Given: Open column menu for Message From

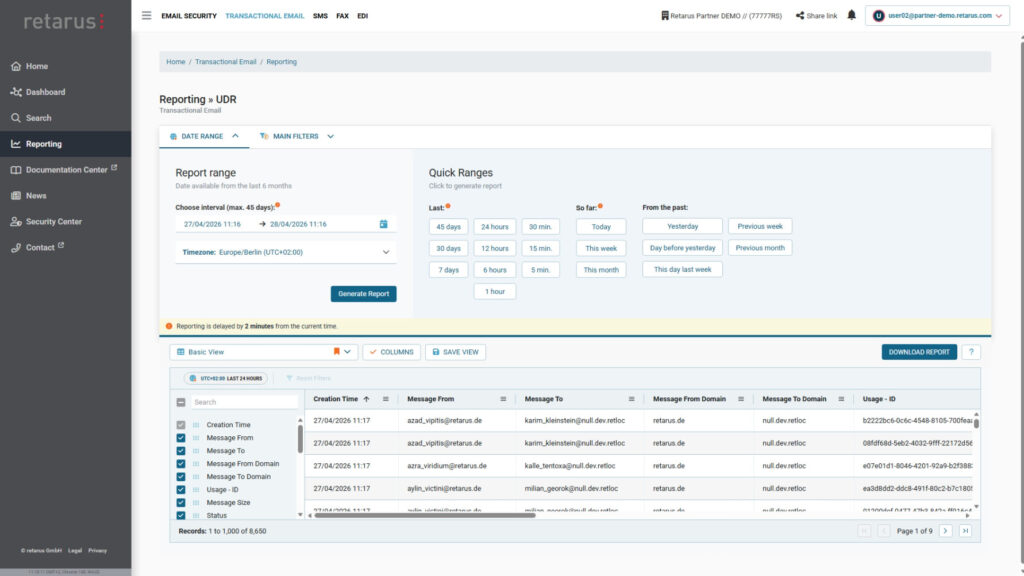Looking at the screenshot, I should tap(498, 399).
